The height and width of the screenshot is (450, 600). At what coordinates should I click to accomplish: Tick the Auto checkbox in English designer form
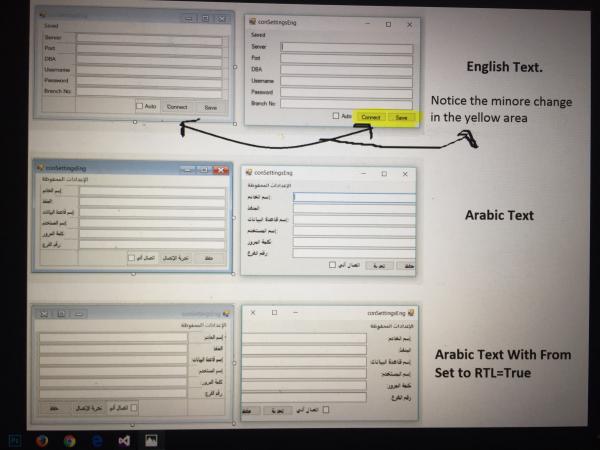click(x=139, y=106)
